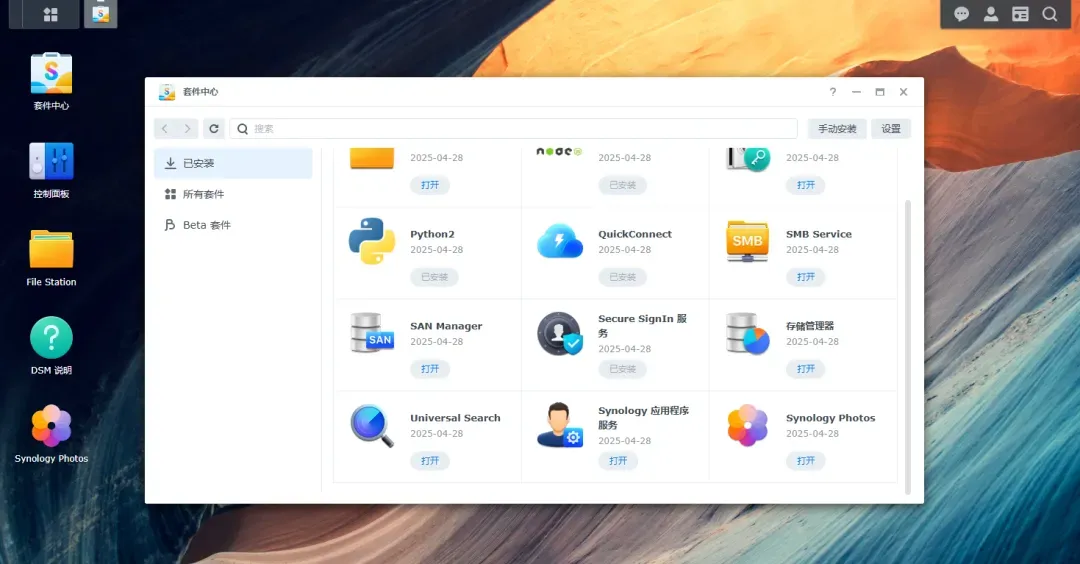Open the widgets panel icon
The width and height of the screenshot is (1080, 564).
point(1020,14)
